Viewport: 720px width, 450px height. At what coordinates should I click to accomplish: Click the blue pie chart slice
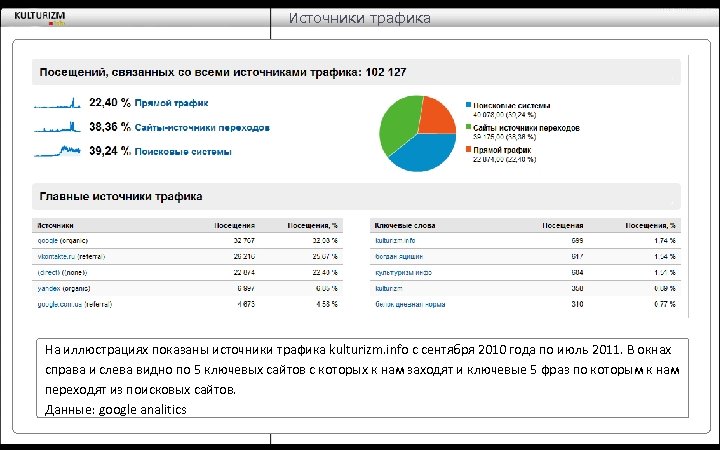point(425,154)
